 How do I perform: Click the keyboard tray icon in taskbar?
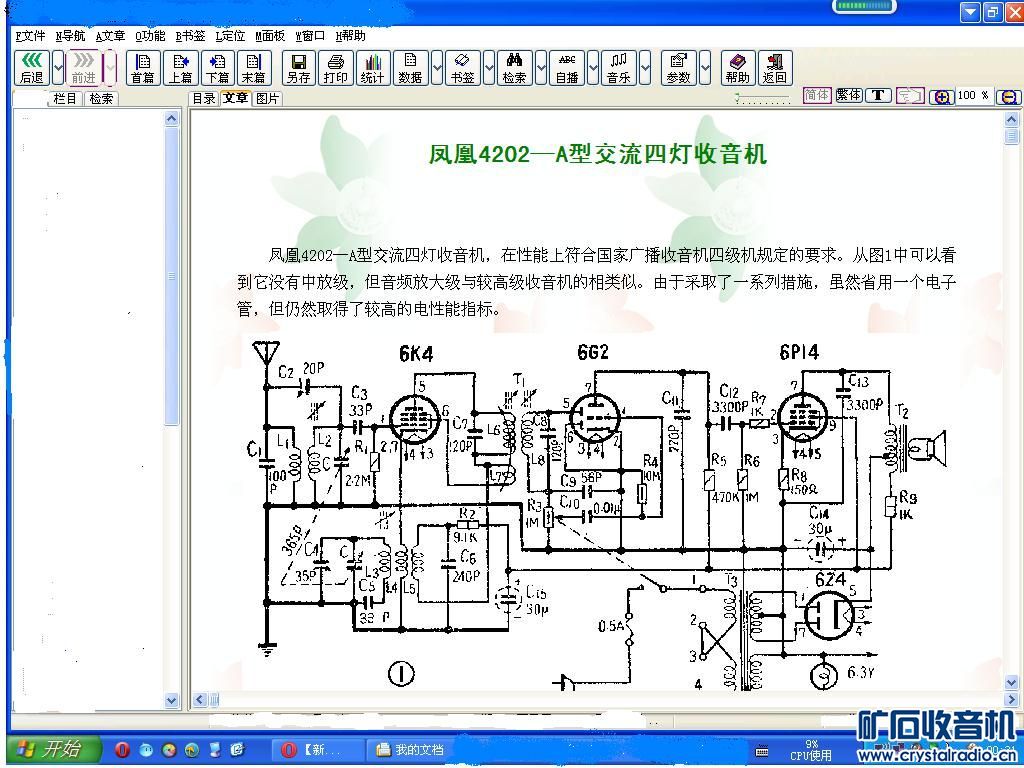point(762,751)
